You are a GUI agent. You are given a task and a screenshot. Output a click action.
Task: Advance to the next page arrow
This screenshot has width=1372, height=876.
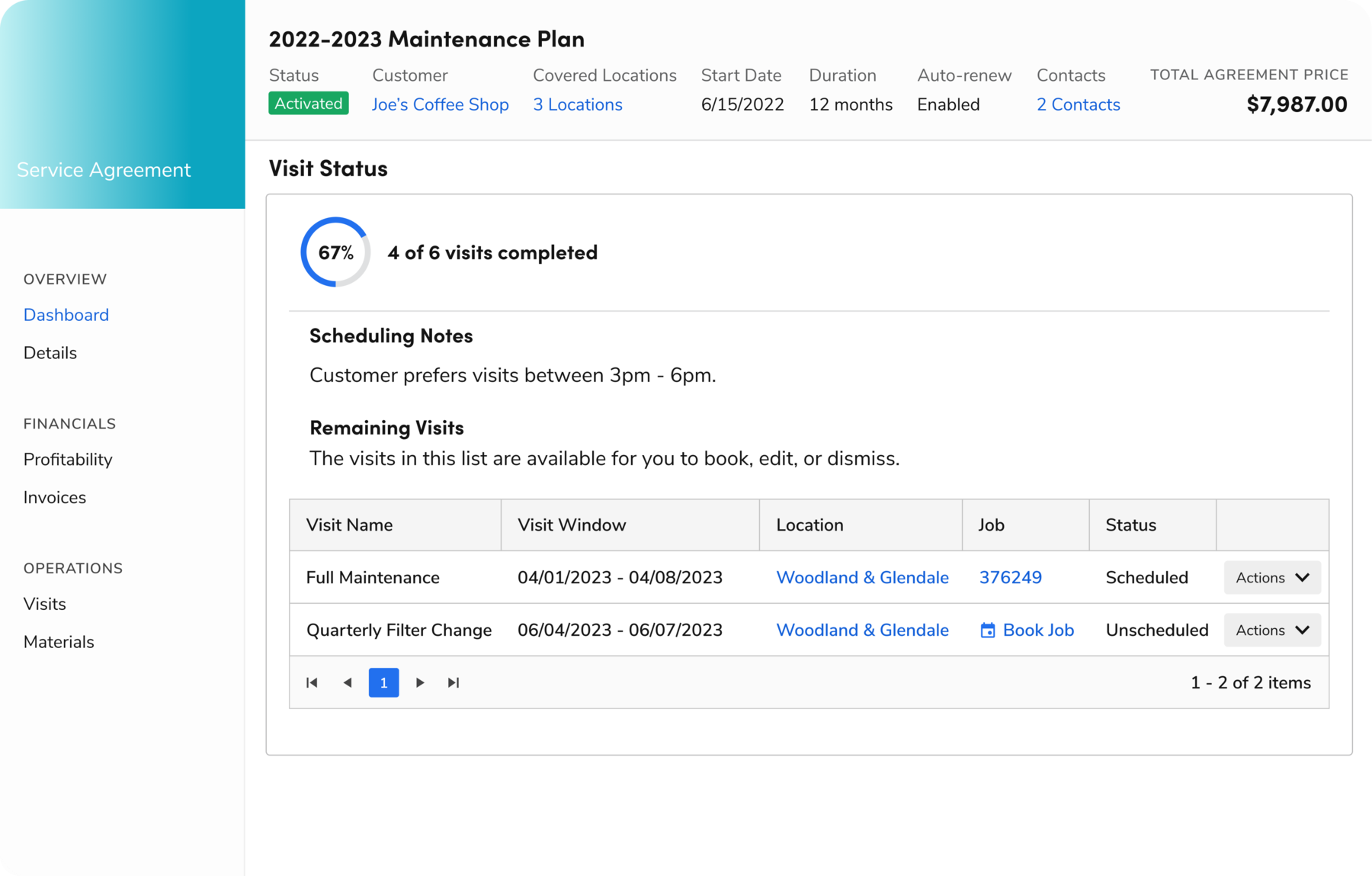420,682
